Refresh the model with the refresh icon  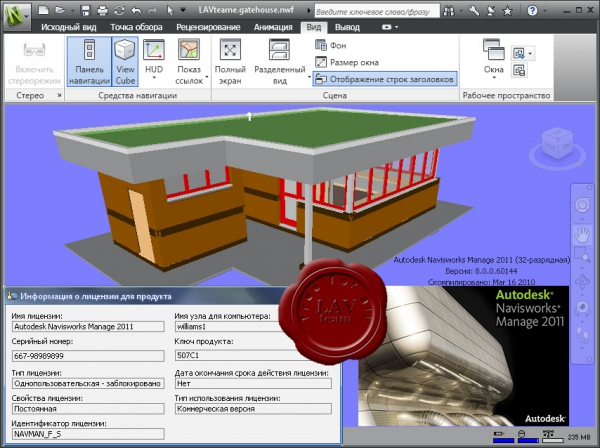click(119, 10)
